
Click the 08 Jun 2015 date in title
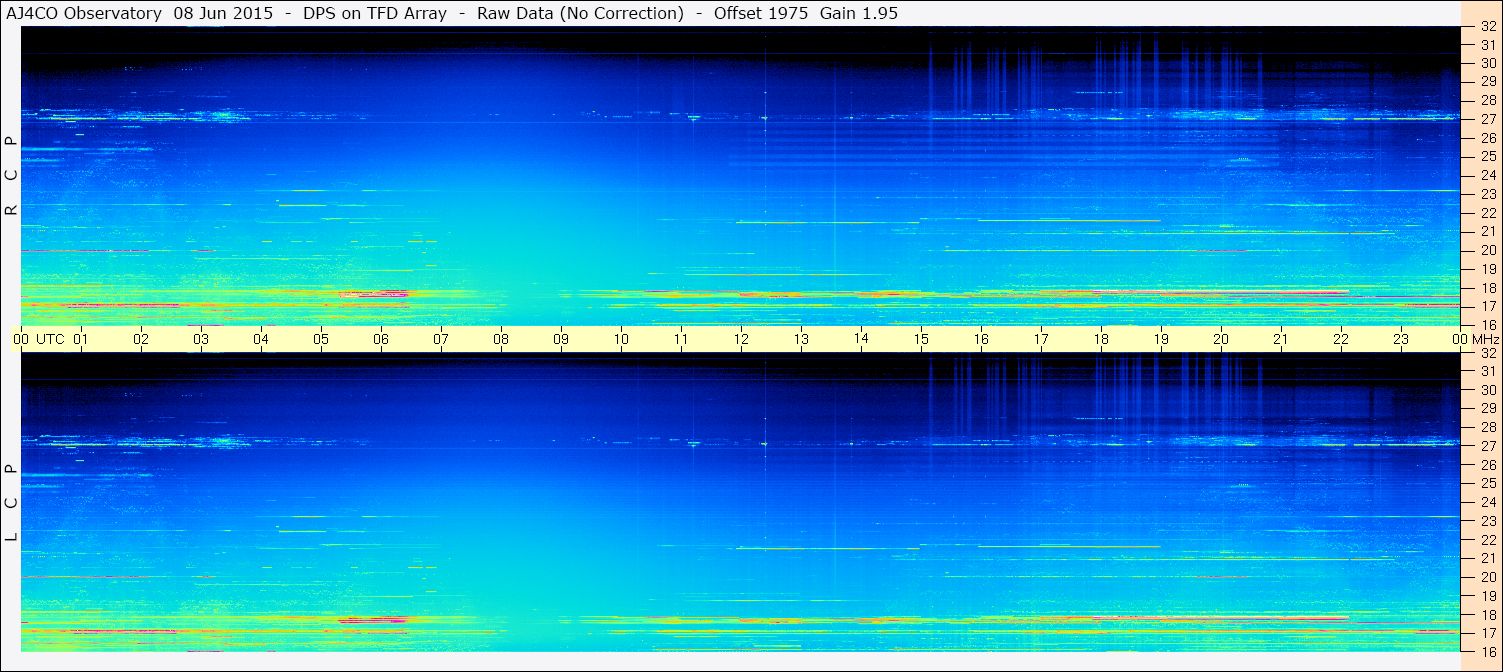pyautogui.click(x=223, y=13)
